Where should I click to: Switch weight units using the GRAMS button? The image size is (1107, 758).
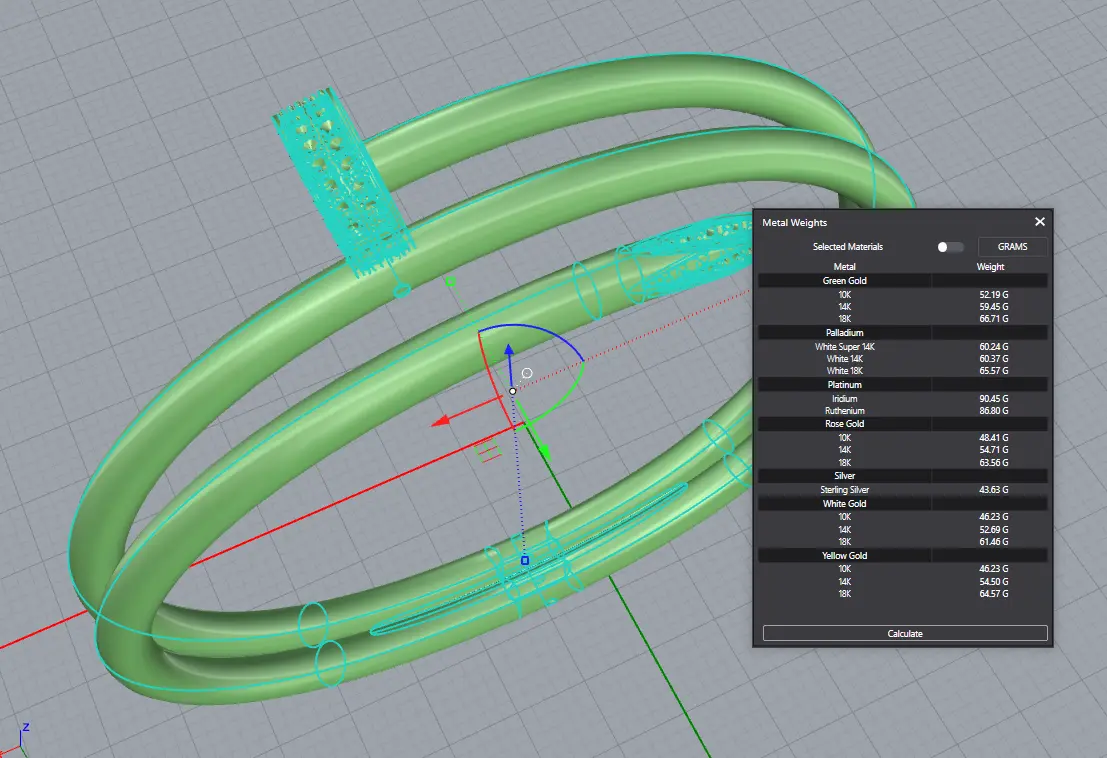(1012, 247)
